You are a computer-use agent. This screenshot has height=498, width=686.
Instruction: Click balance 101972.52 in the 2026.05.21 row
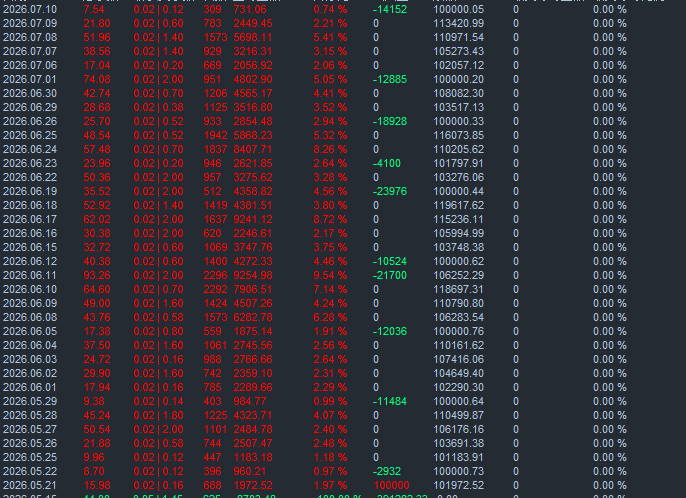coord(458,485)
